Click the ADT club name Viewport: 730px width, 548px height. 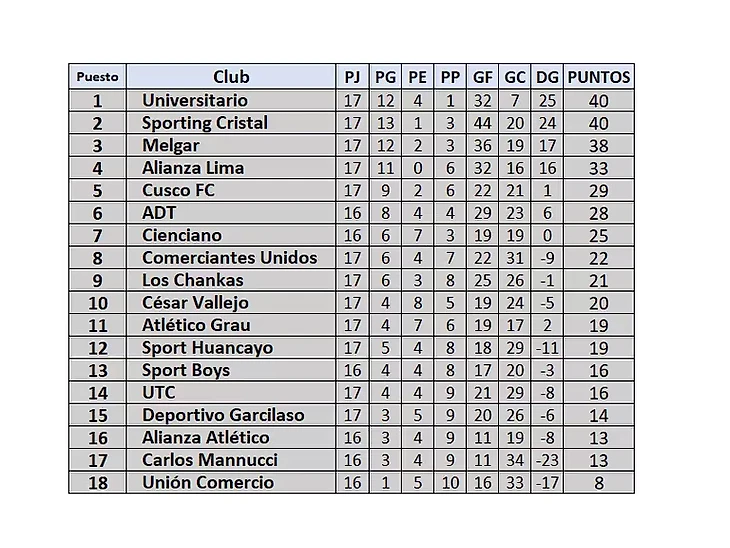coord(159,213)
